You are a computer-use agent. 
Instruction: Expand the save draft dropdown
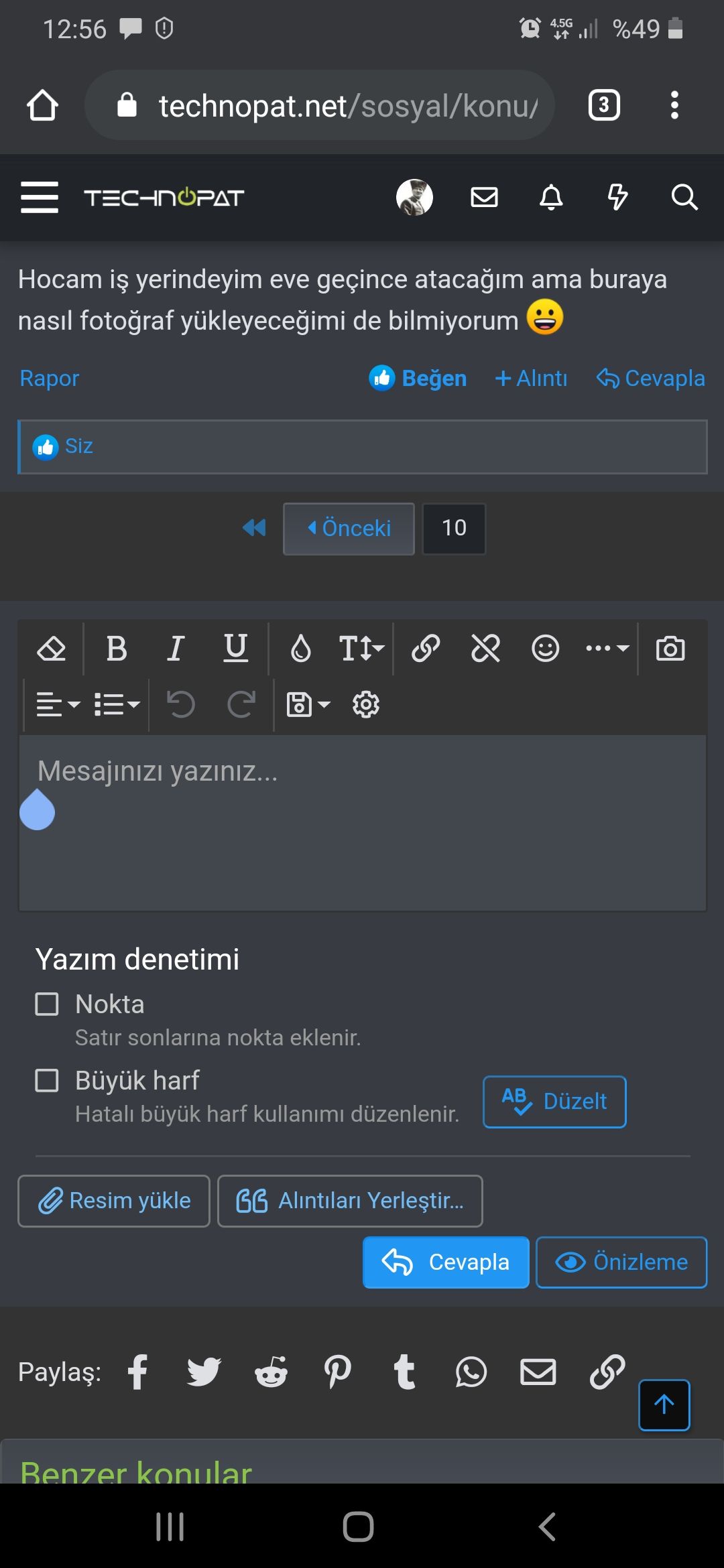(308, 705)
